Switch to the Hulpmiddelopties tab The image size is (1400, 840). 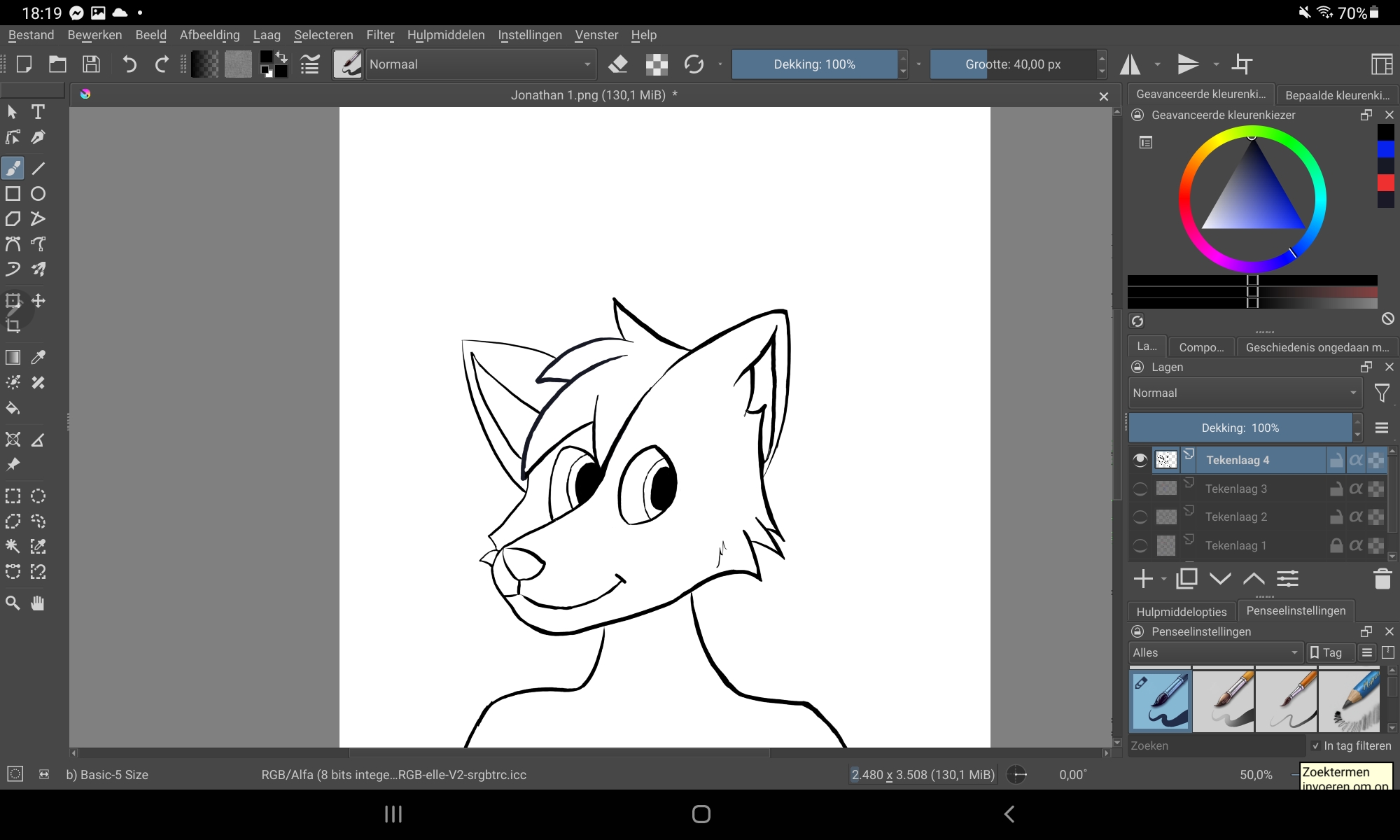[x=1181, y=611]
